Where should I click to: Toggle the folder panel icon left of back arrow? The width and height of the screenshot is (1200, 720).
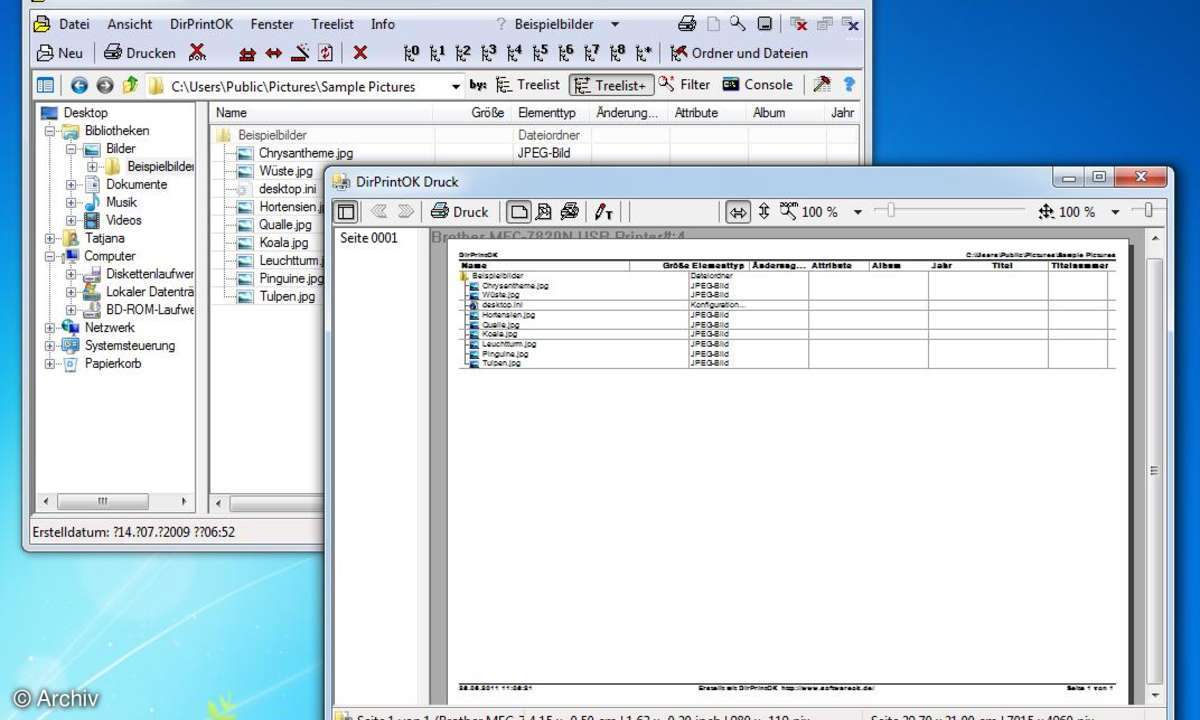pos(46,86)
